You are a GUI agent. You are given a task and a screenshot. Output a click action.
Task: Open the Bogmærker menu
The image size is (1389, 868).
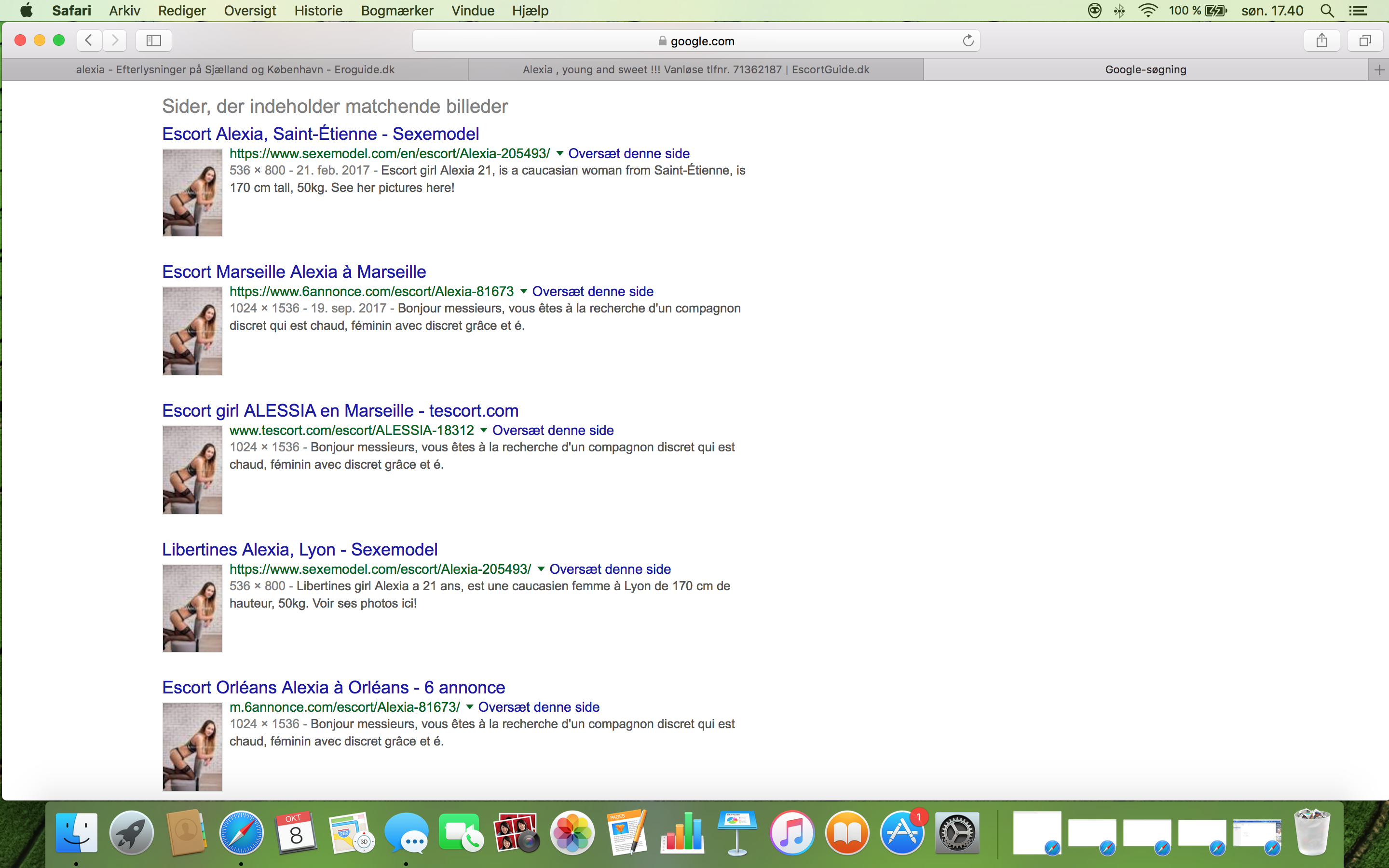[x=397, y=10]
